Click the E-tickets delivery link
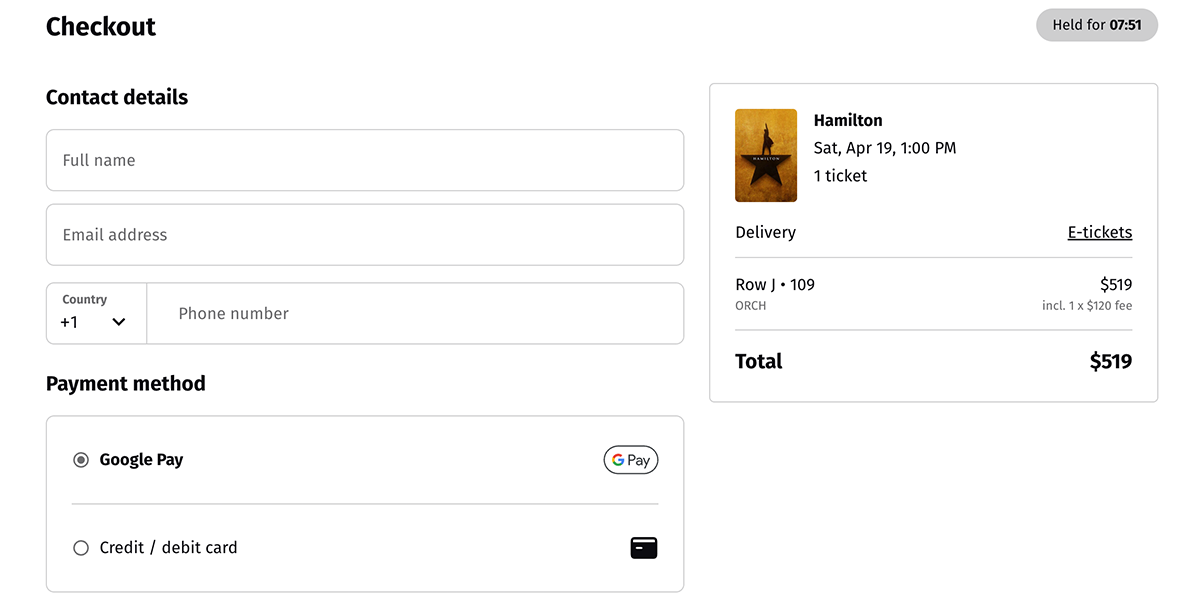The width and height of the screenshot is (1200, 600). click(1100, 232)
